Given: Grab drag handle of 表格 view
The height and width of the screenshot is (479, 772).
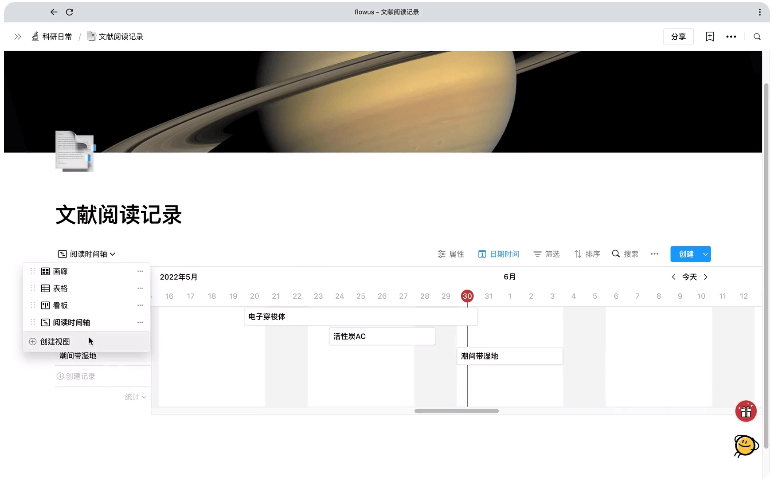Looking at the screenshot, I should coord(33,288).
